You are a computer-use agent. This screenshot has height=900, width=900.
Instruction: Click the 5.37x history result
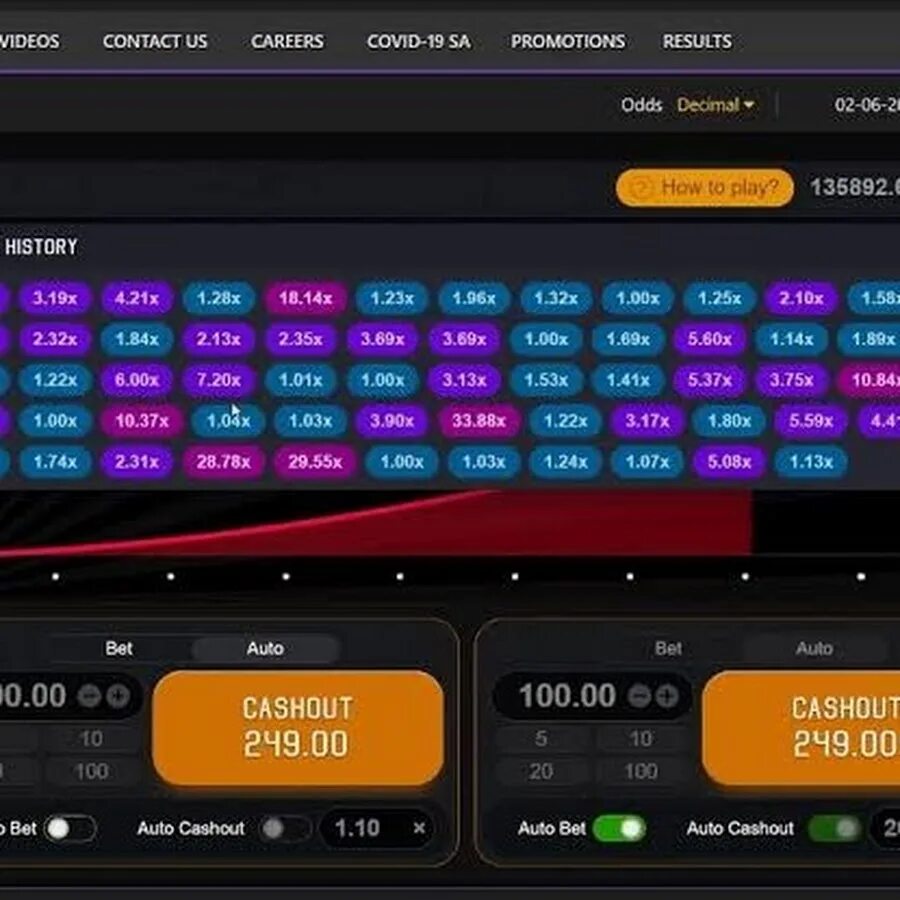(x=709, y=380)
